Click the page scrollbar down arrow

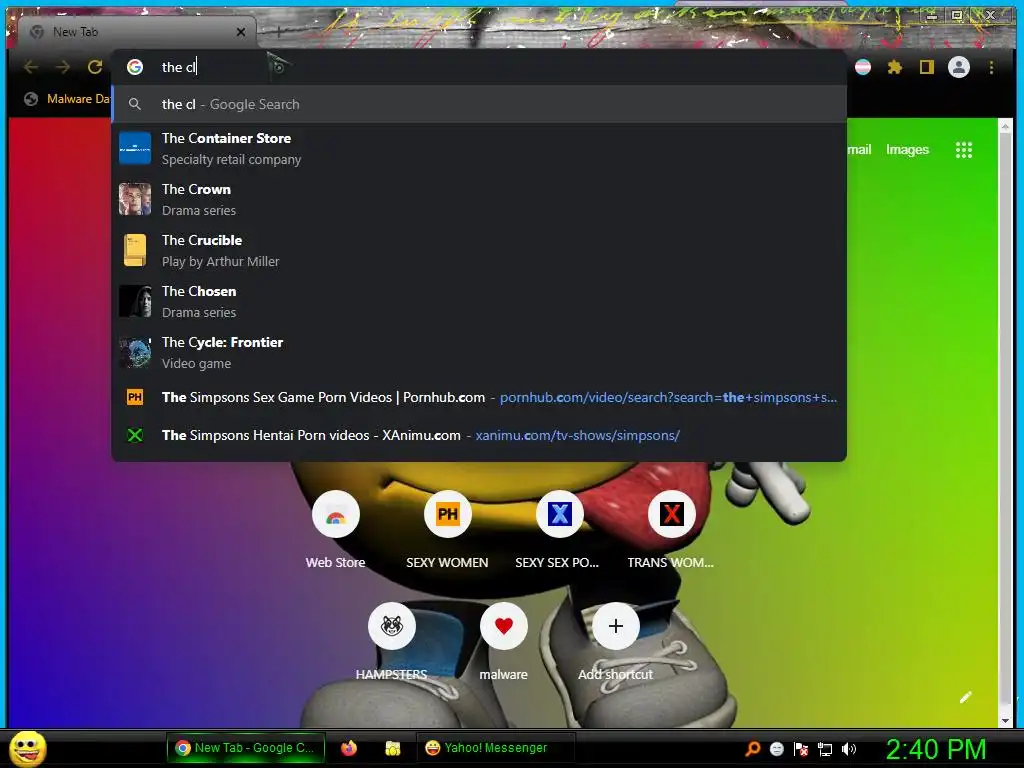coord(1005,721)
